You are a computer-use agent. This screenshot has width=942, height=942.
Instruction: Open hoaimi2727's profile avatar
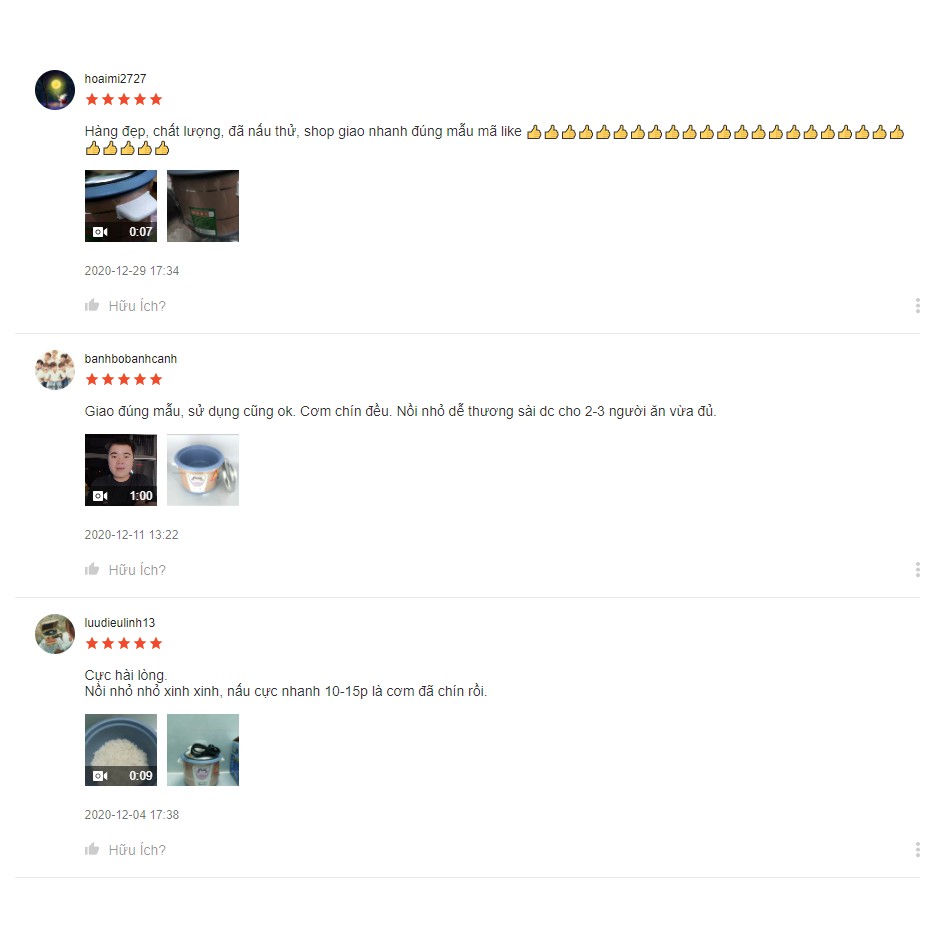[55, 90]
